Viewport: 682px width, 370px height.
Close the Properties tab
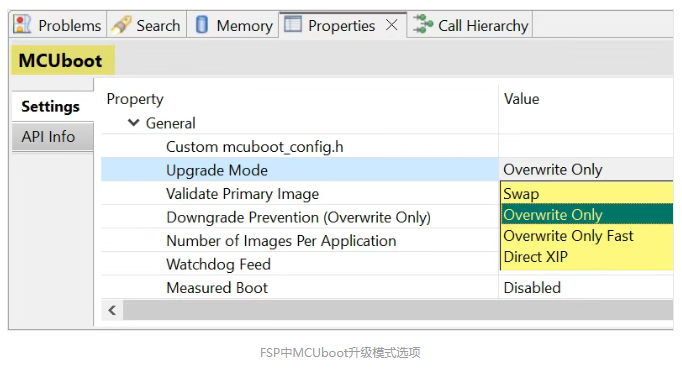click(391, 25)
